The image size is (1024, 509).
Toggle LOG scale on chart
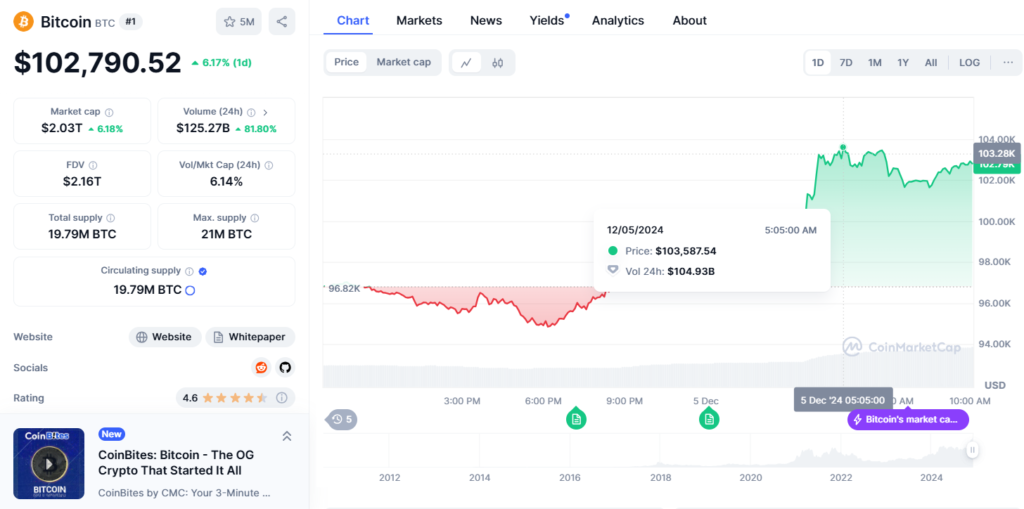pos(969,63)
